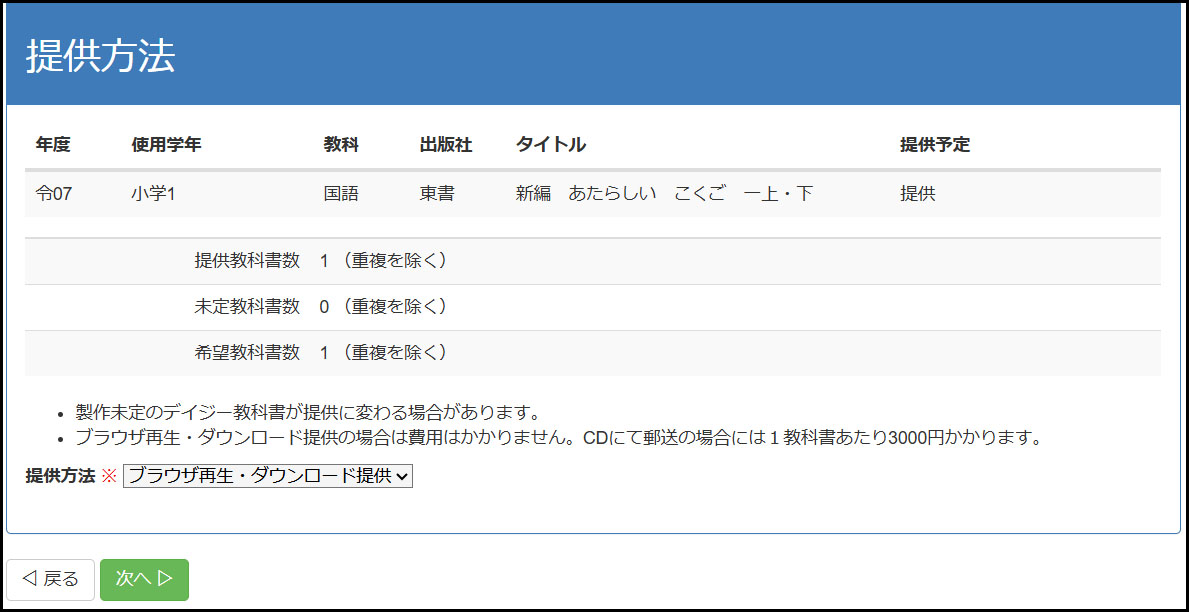
Task: Click the 教科 column header
Action: (341, 145)
